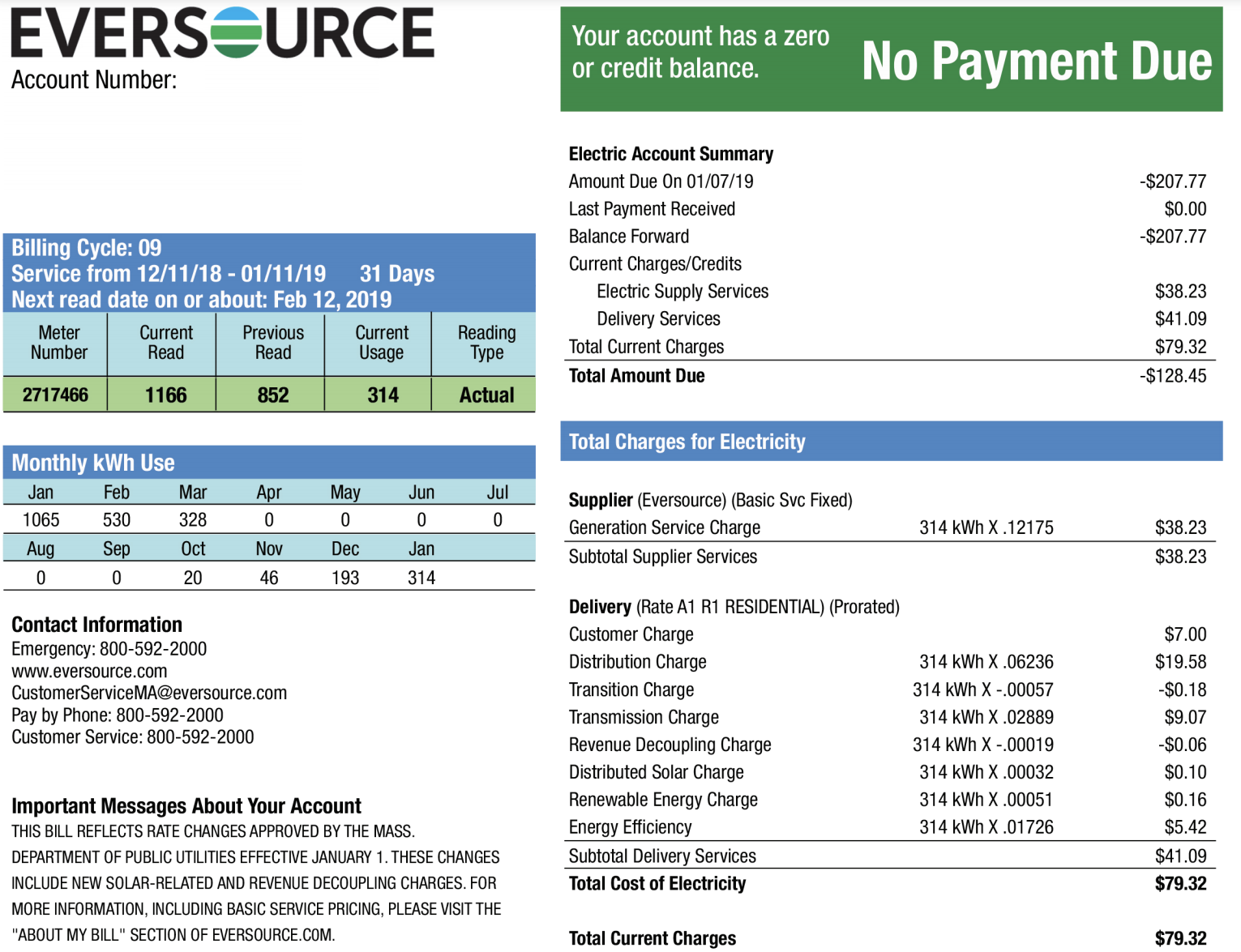Viewport: 1241px width, 952px height.
Task: Click the "Next read date" Feb 12, 2019 line
Action: pos(202,300)
